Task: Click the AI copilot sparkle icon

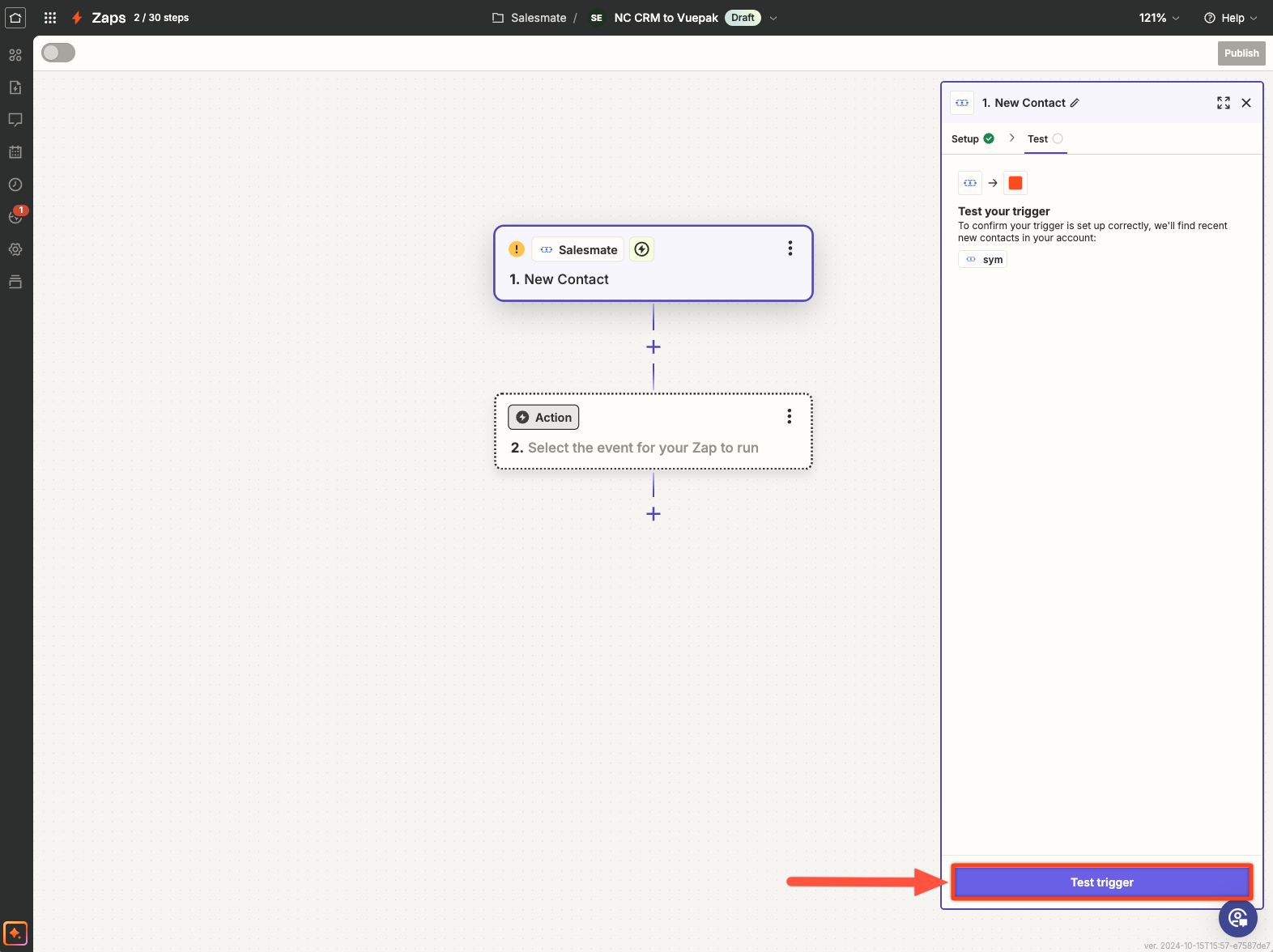Action: [15, 933]
